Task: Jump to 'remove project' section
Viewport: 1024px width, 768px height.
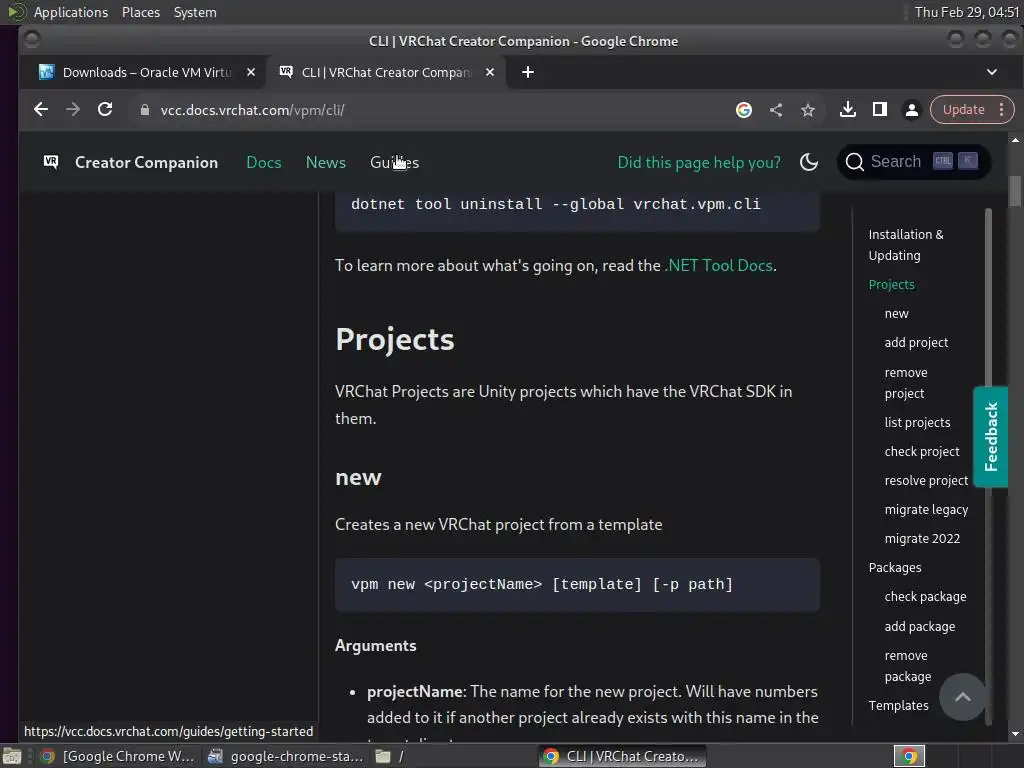Action: (906, 383)
